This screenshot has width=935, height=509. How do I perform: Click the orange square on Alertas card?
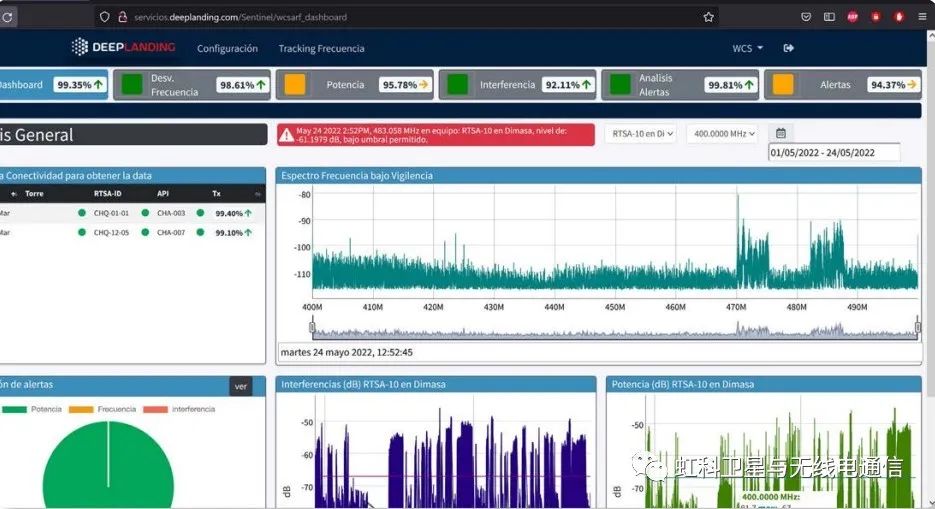pos(783,85)
